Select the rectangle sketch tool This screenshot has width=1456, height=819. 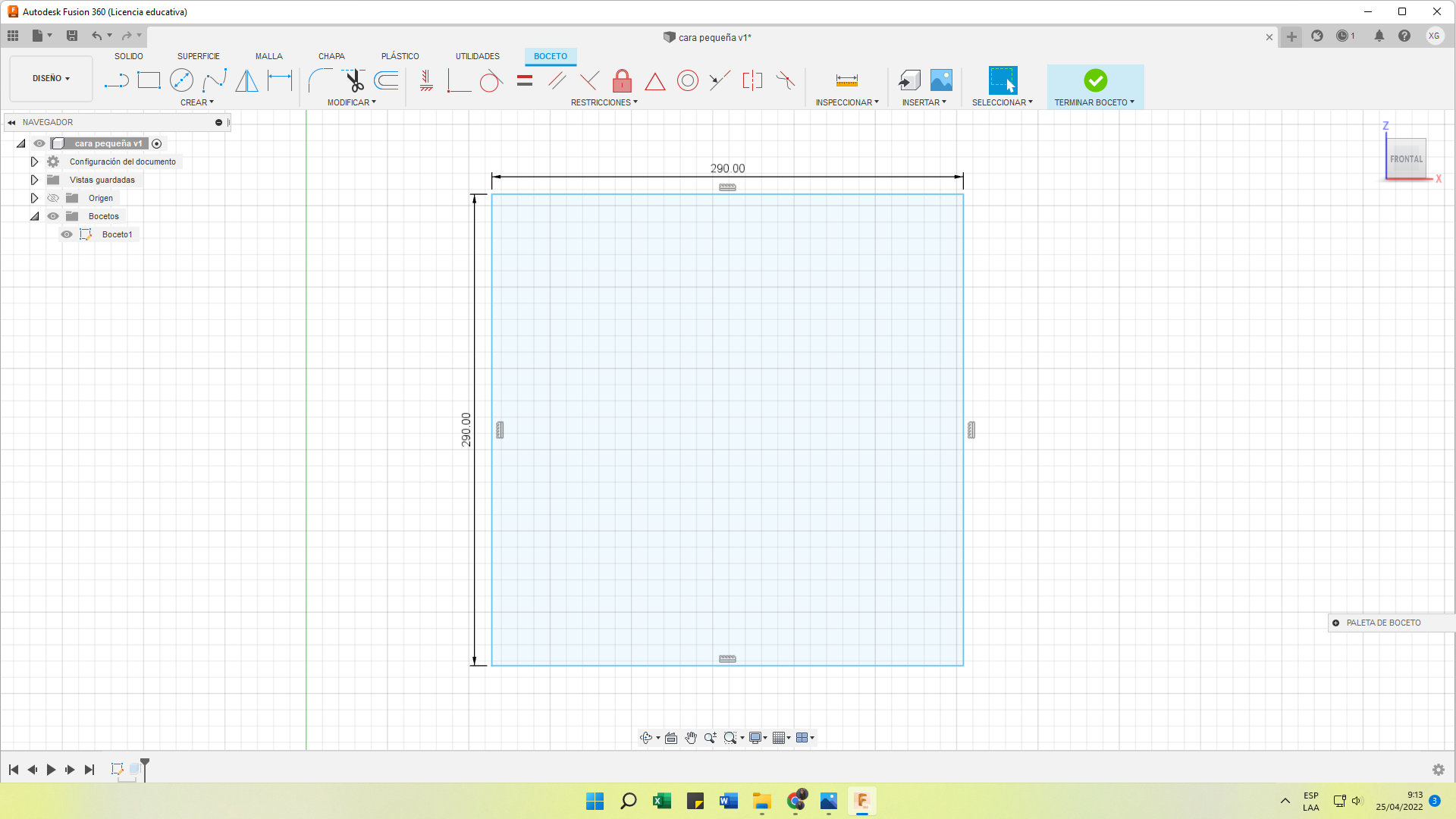tap(149, 80)
